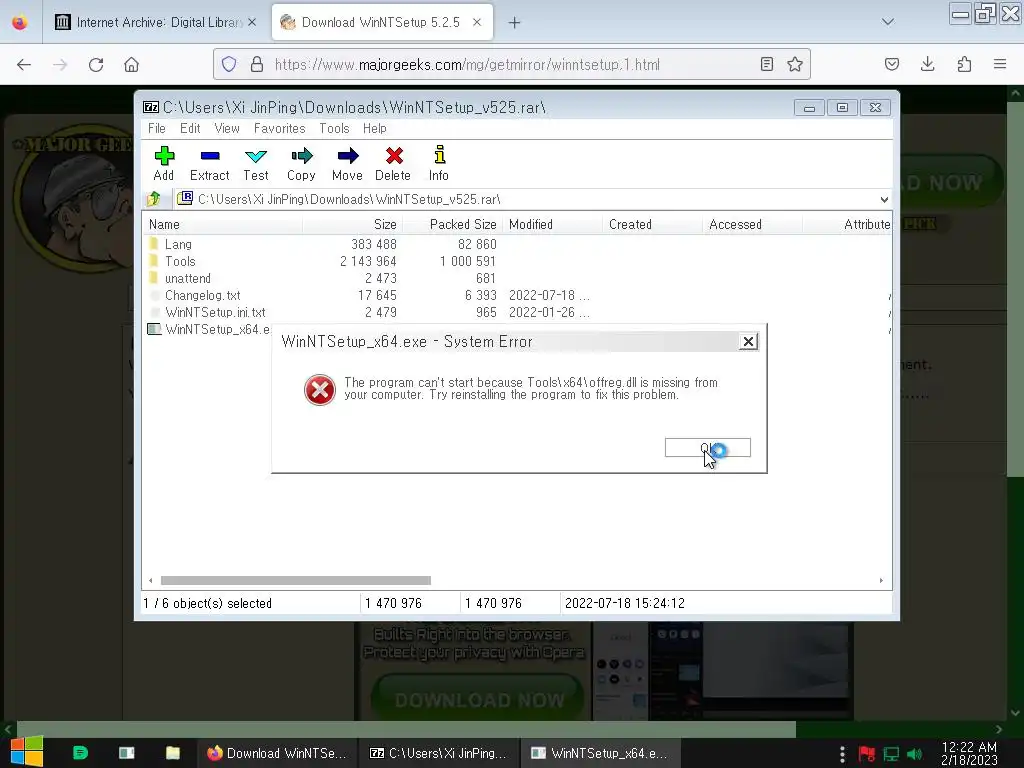Image resolution: width=1024 pixels, height=768 pixels.
Task: Open the File menu in 7-Zip
Action: pos(157,128)
